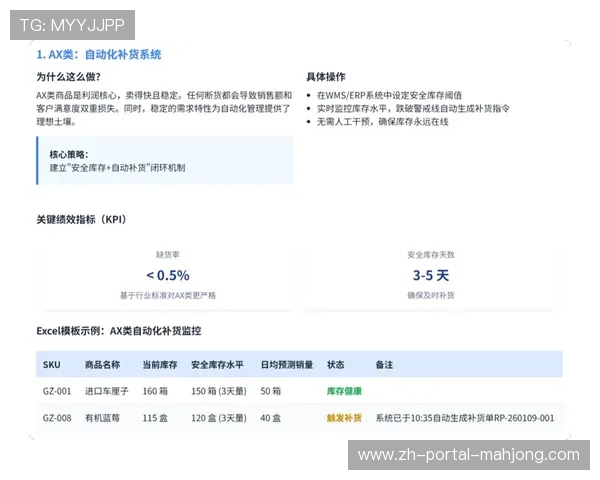Click the '缺货率' KPI label
Screen dimensions: 600x480
pyautogui.click(x=168, y=255)
